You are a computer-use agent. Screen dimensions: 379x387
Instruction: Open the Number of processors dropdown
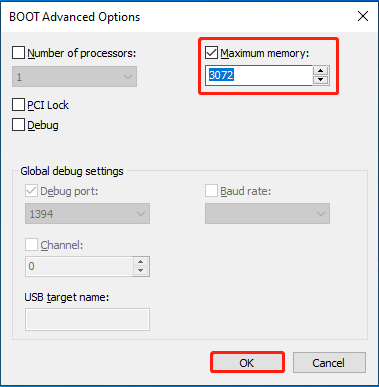tap(74, 77)
